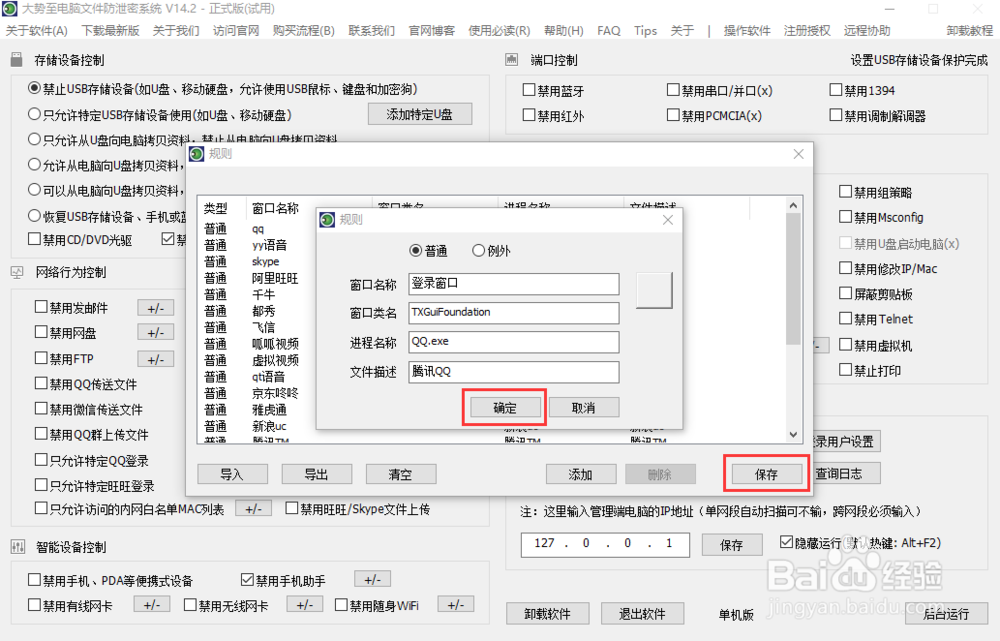Click into 文件描述 field with 腾讯QQ
Screen dimensions: 1000x641
pos(513,371)
